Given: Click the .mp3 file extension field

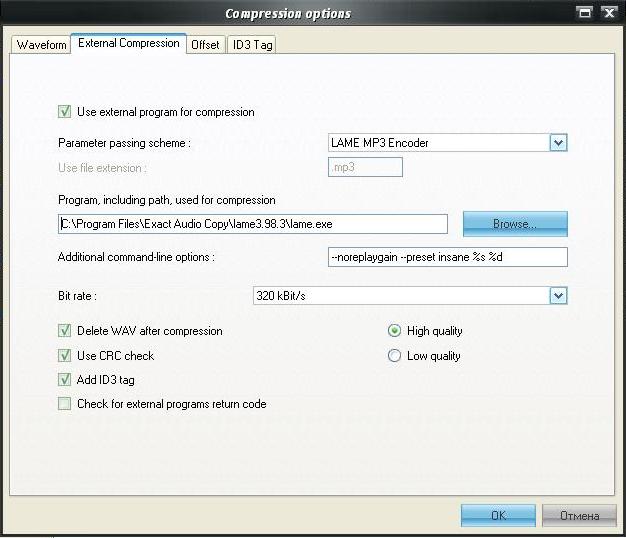Looking at the screenshot, I should coord(365,168).
